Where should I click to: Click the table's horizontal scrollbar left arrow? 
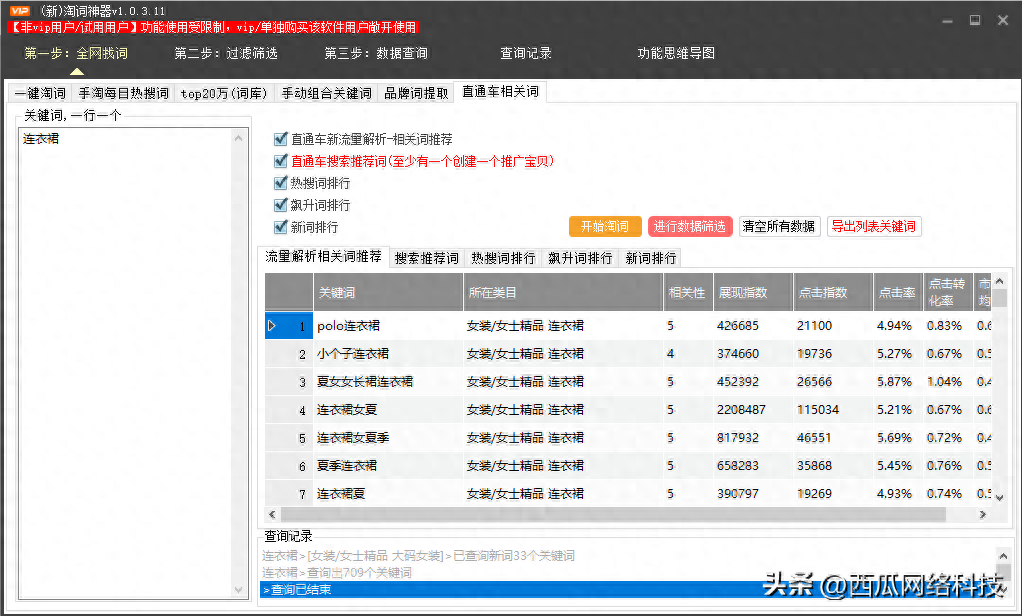[272, 514]
